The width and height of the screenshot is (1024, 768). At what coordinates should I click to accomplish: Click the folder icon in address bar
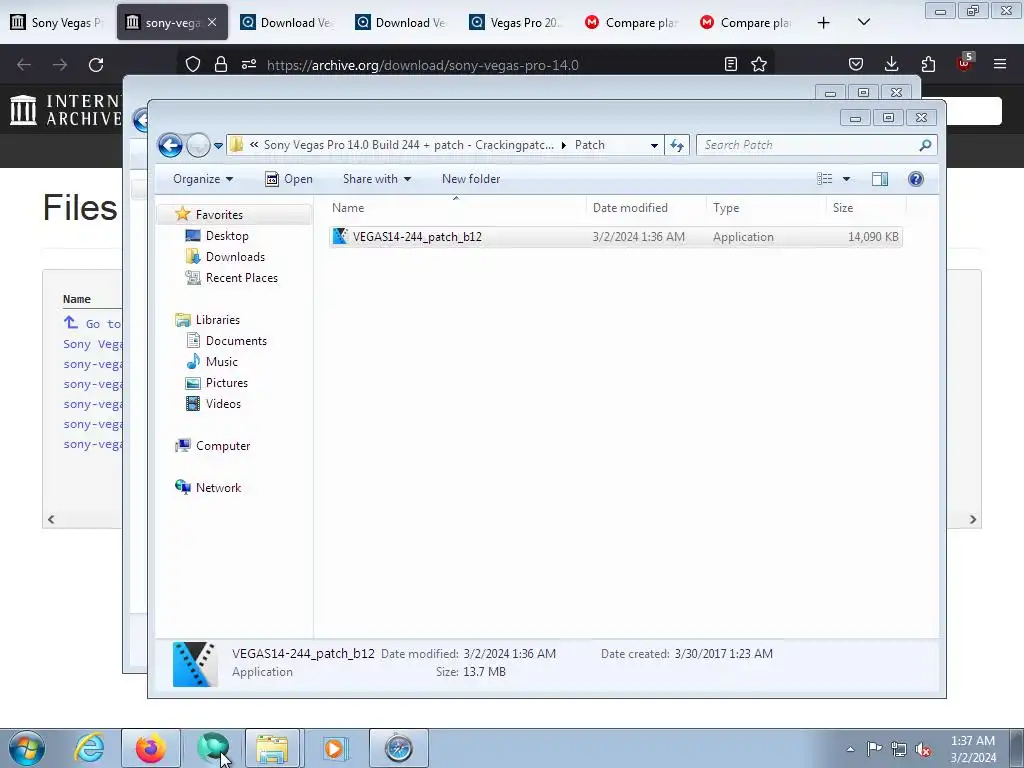(237, 145)
